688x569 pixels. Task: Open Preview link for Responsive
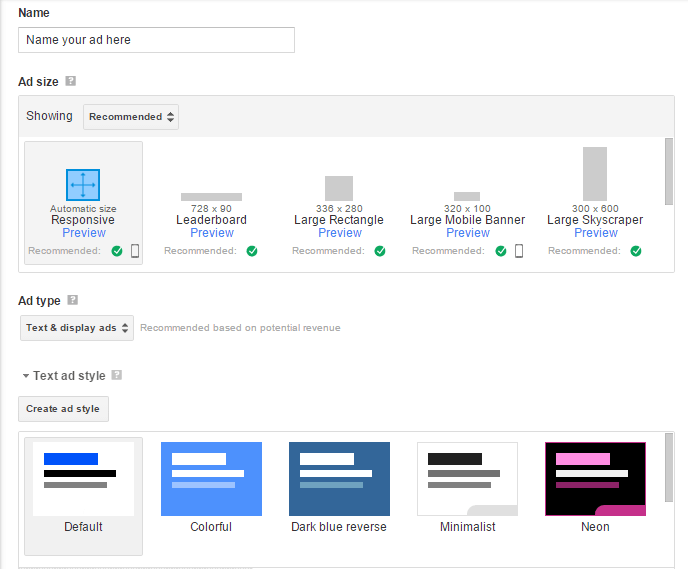click(84, 233)
